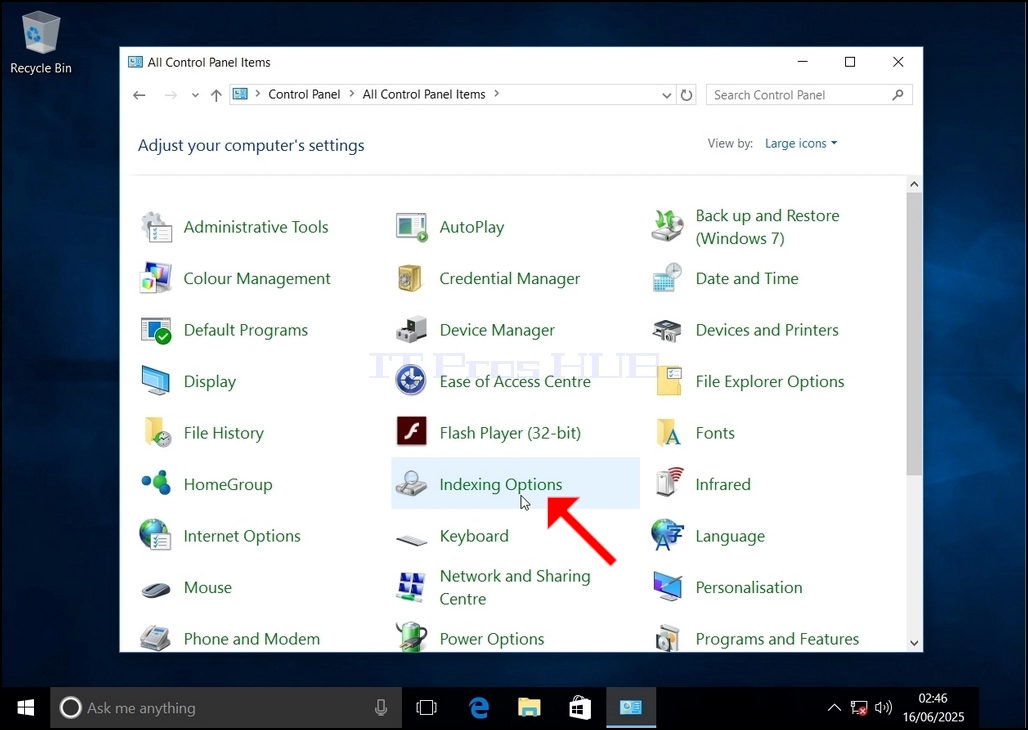This screenshot has width=1028, height=730.
Task: Click the Control Panel breadcrumb
Action: click(304, 94)
